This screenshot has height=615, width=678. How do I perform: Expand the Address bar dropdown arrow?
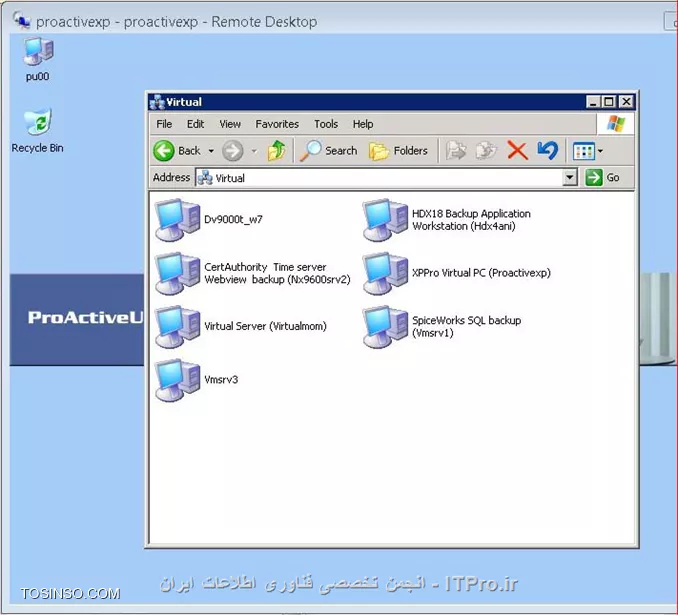570,178
